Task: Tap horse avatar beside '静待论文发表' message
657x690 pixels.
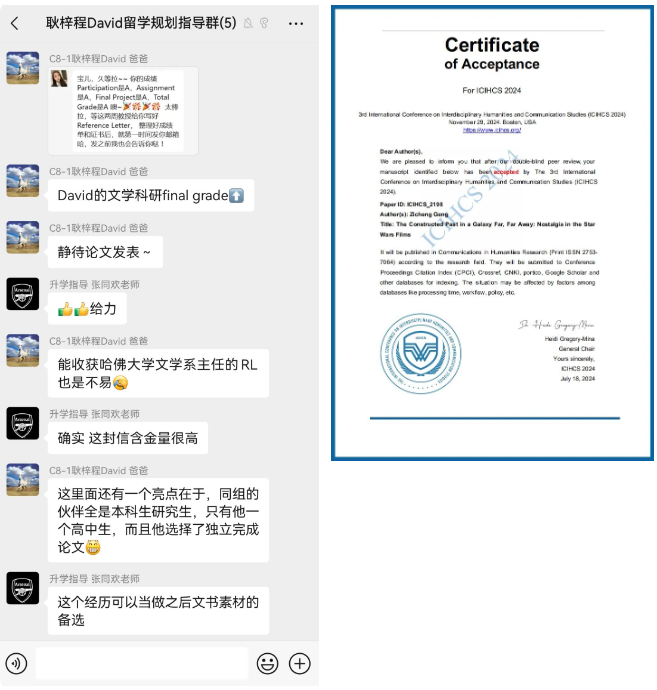Action: click(22, 237)
